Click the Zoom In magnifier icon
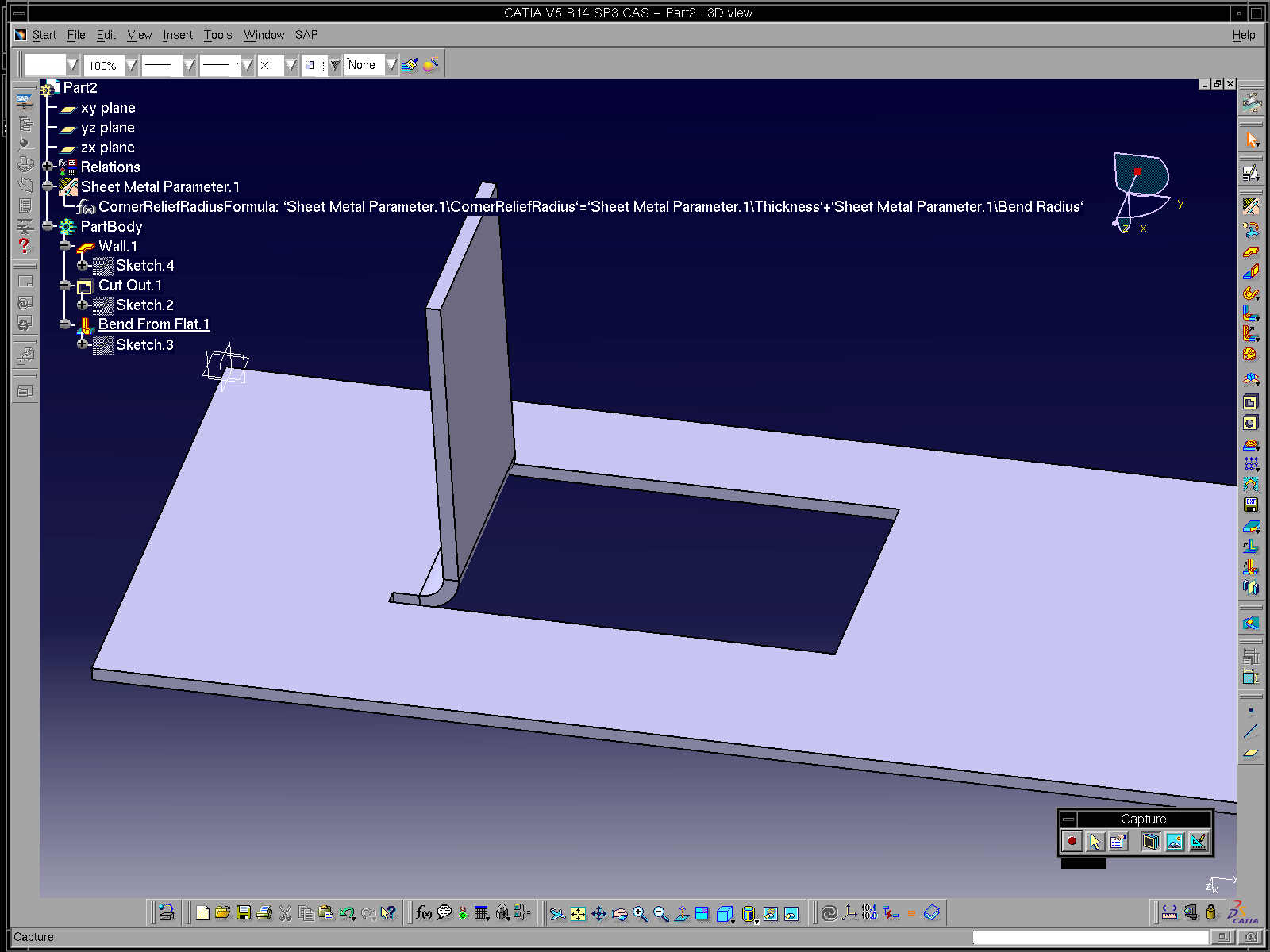Screen dimensions: 1270x952 tap(641, 914)
